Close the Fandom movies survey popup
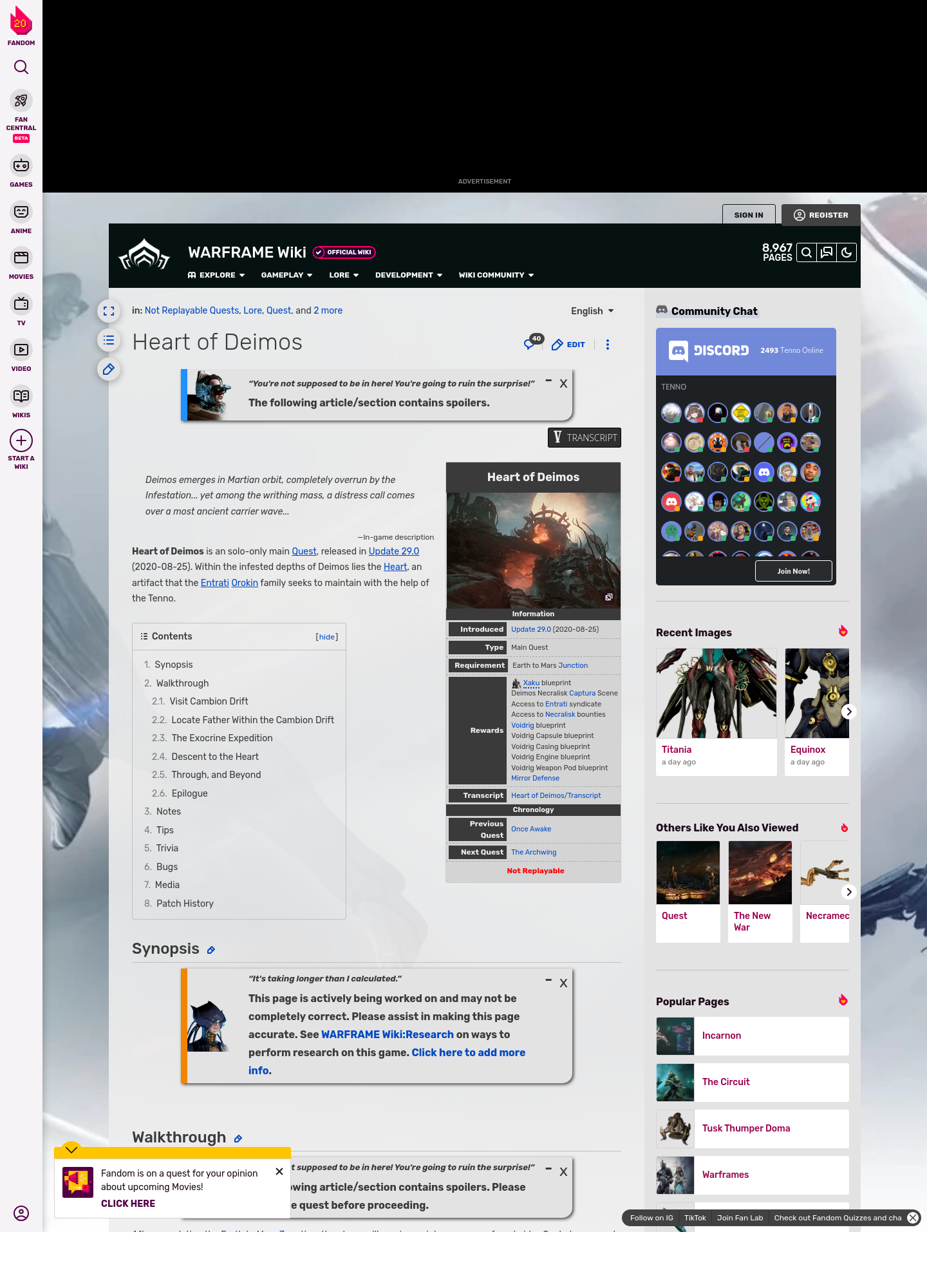The image size is (927, 1288). (x=279, y=1171)
